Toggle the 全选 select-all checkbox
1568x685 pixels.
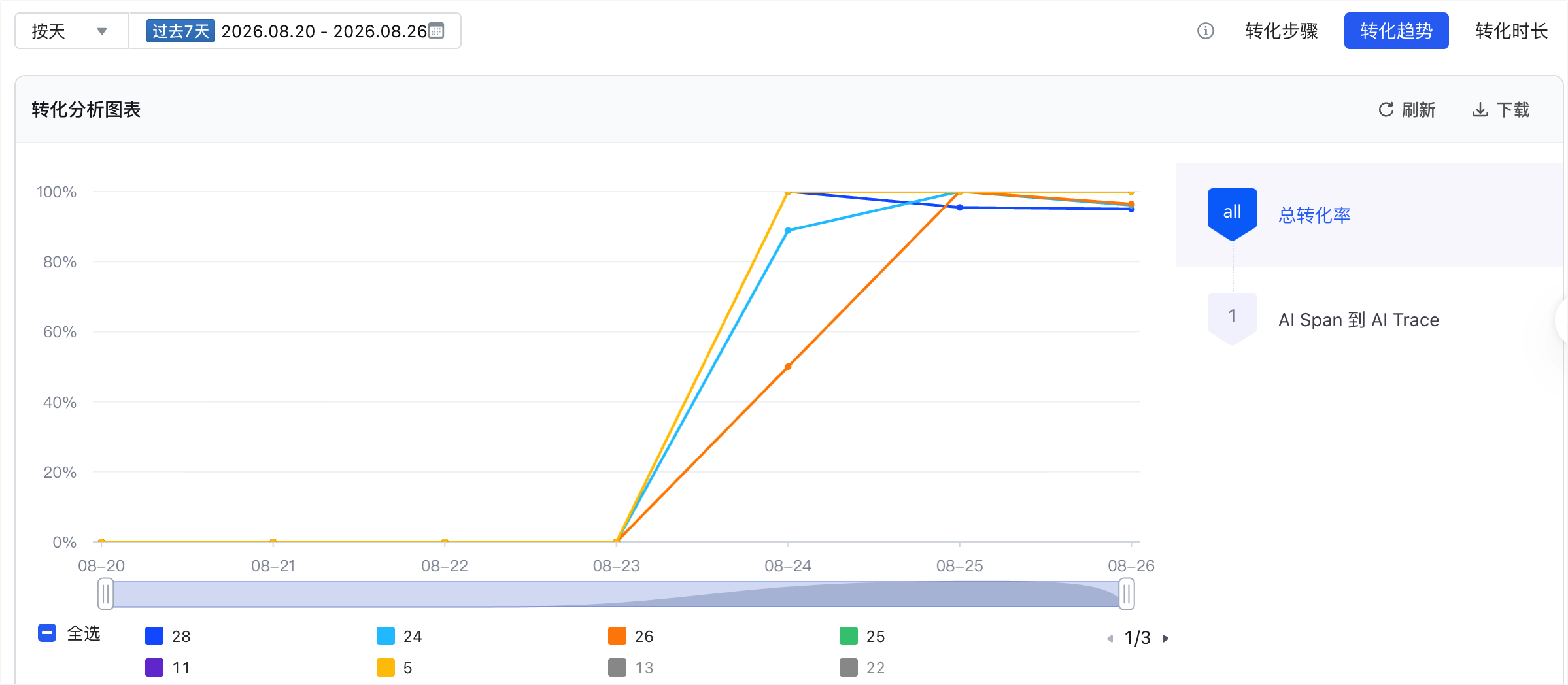coord(47,633)
